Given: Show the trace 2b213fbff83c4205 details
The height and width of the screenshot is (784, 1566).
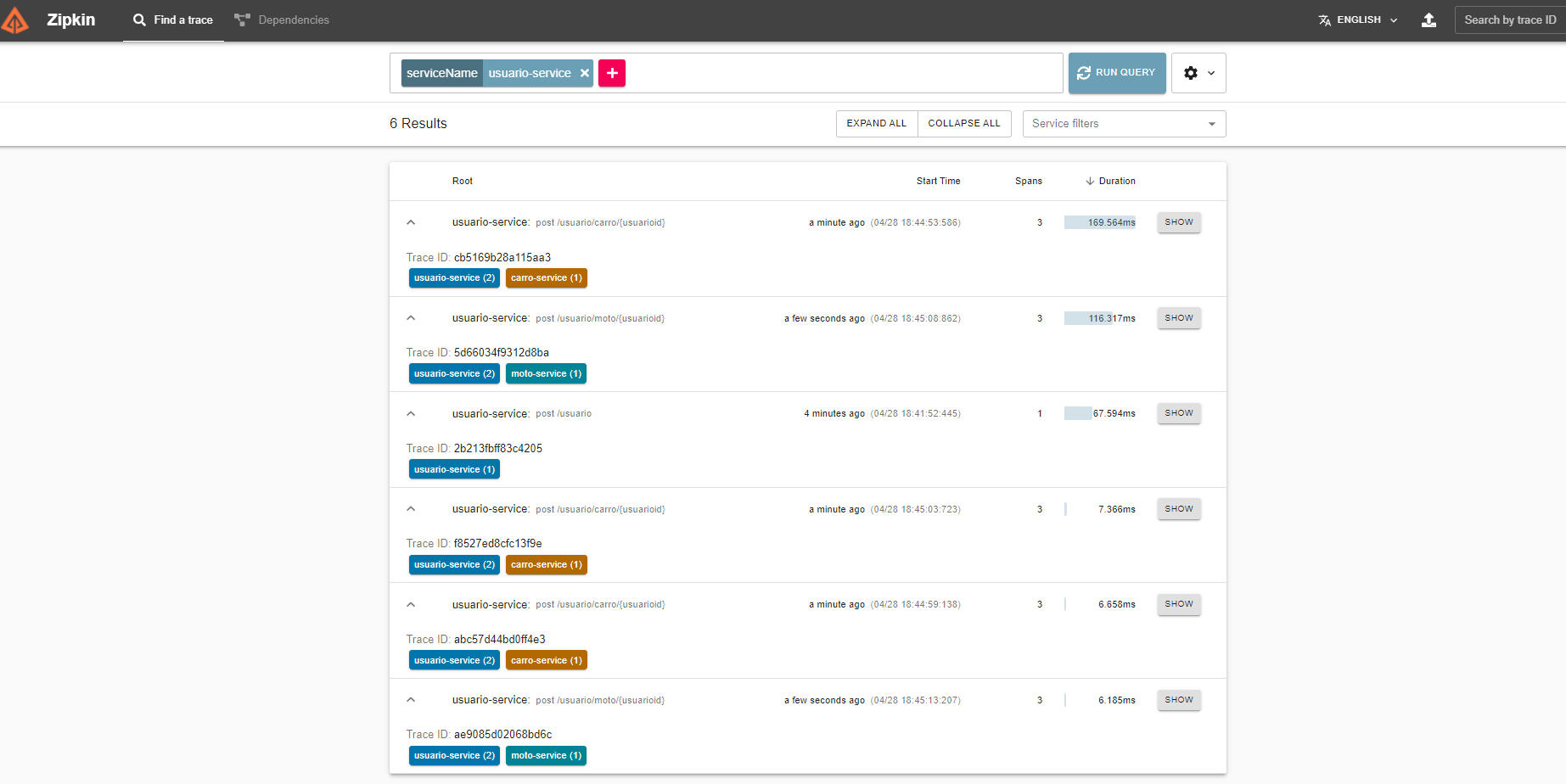Looking at the screenshot, I should tap(1178, 413).
